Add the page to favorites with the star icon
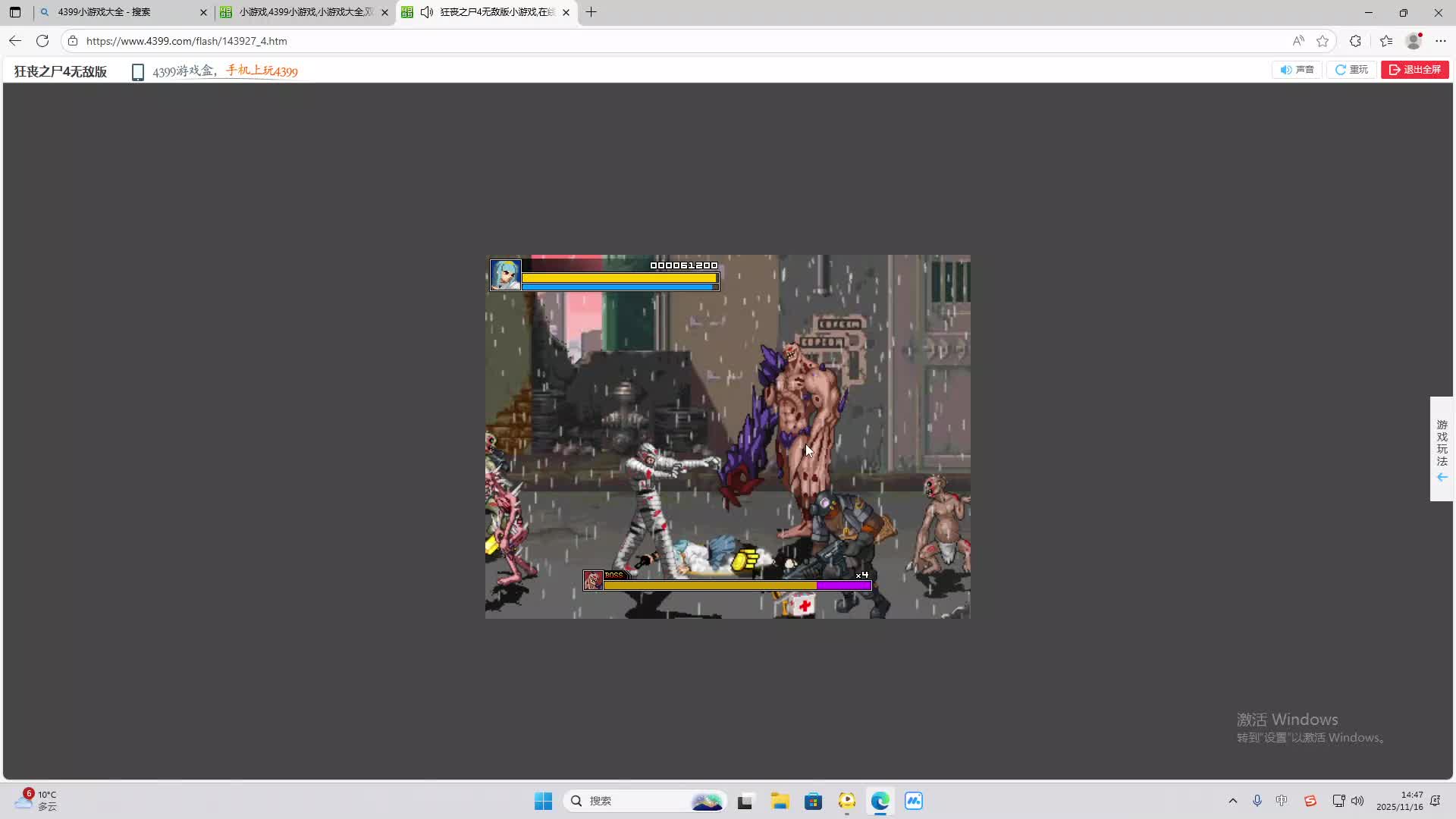Viewport: 1456px width, 819px height. tap(1323, 41)
